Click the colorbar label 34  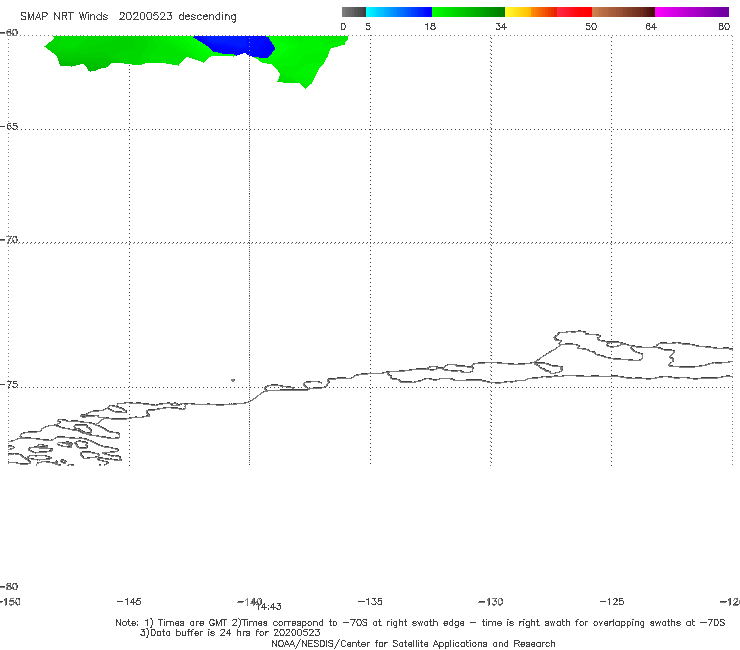(x=501, y=26)
